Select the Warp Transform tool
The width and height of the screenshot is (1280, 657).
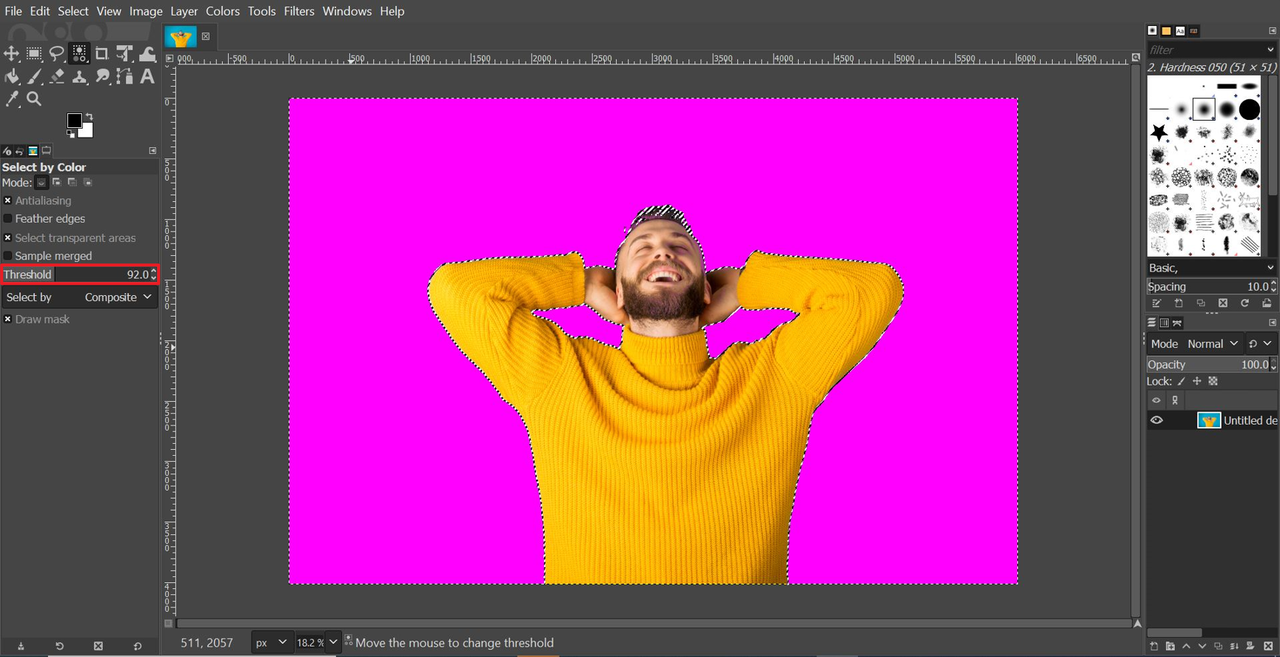click(147, 53)
